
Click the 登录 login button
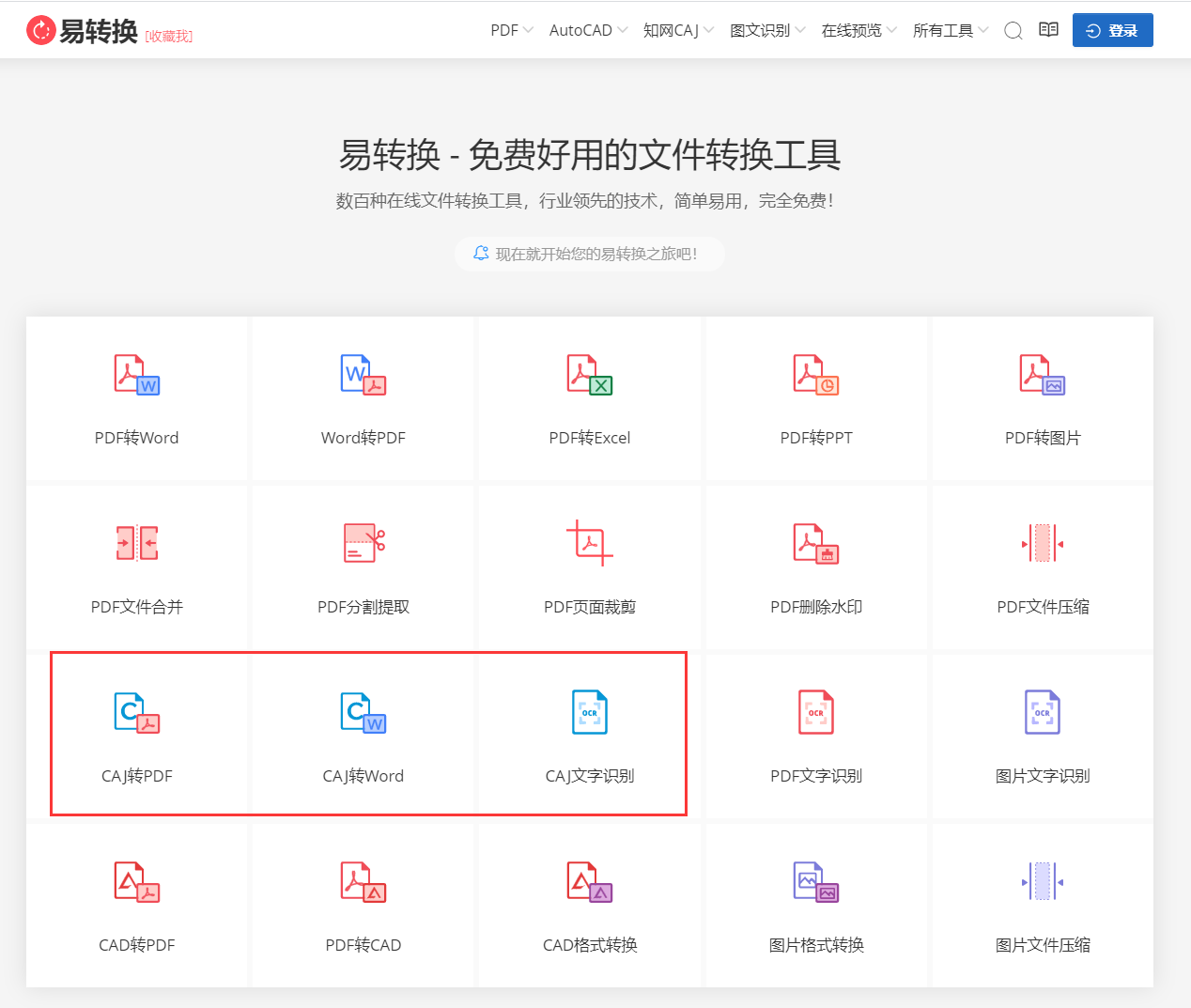[1112, 29]
